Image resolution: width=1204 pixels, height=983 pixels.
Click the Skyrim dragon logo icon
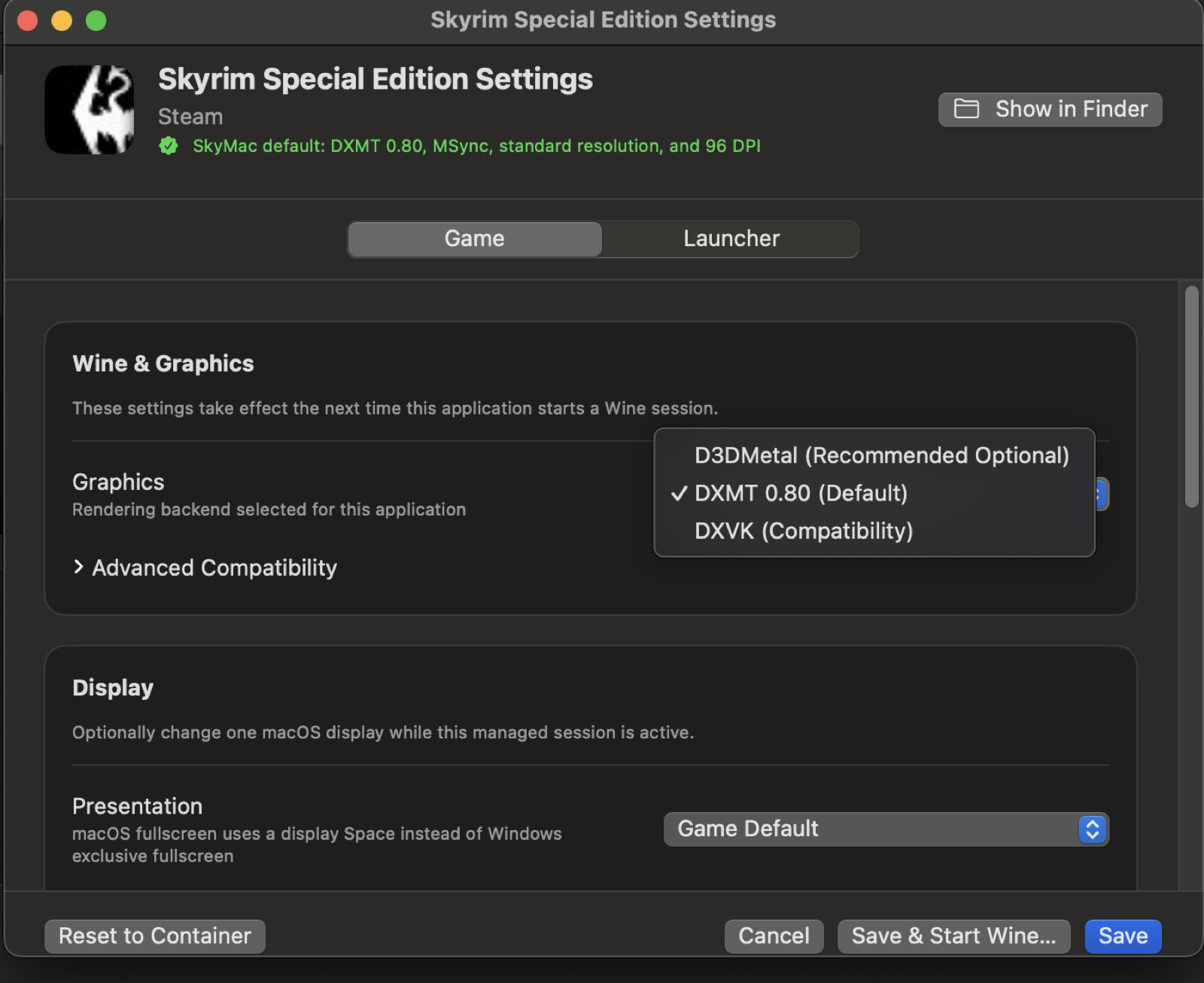click(90, 110)
